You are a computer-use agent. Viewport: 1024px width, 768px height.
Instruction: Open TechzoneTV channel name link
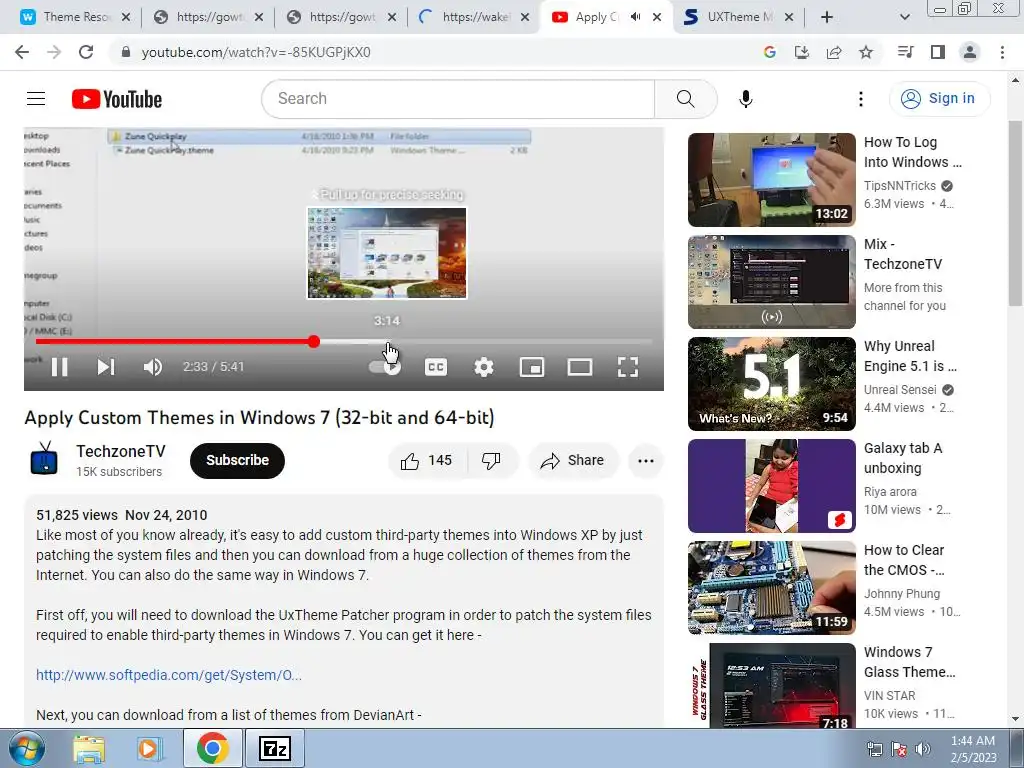pyautogui.click(x=121, y=451)
